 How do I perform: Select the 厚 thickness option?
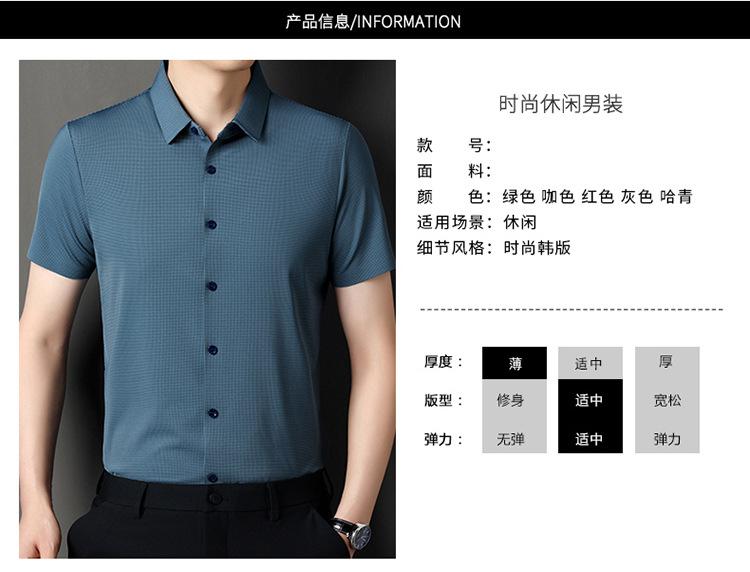point(667,363)
